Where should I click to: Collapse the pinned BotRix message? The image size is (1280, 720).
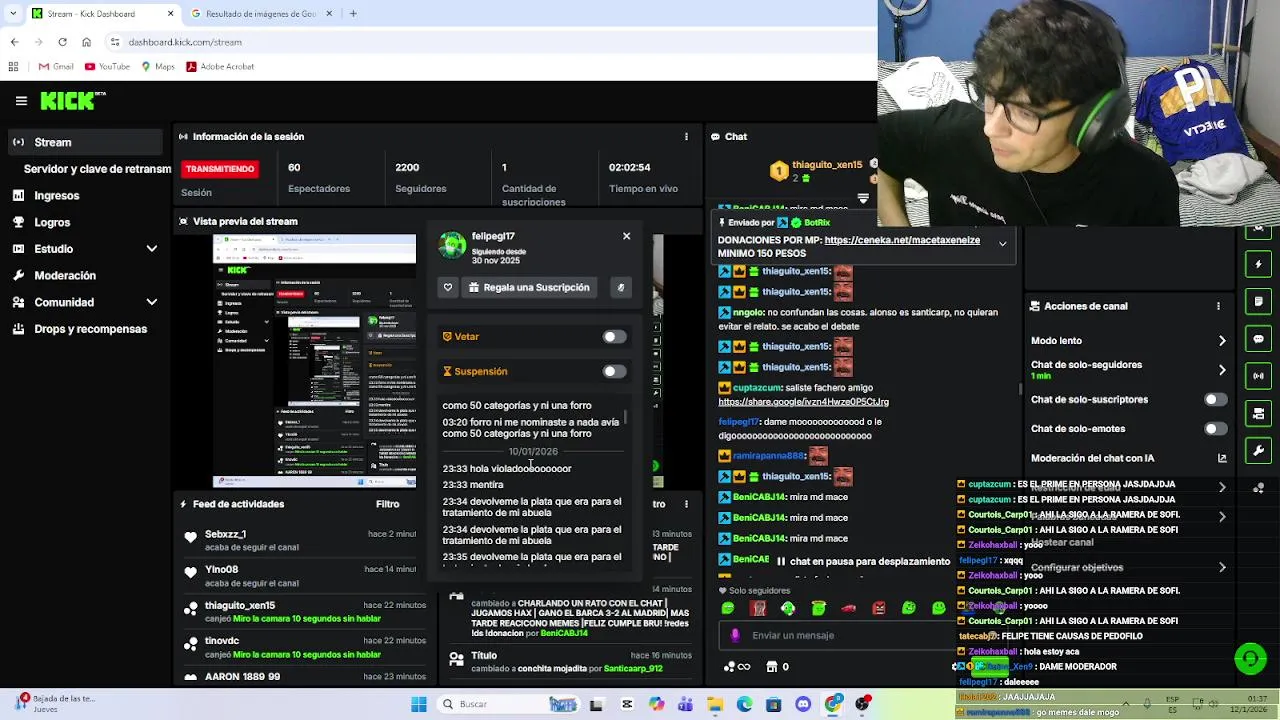1002,244
